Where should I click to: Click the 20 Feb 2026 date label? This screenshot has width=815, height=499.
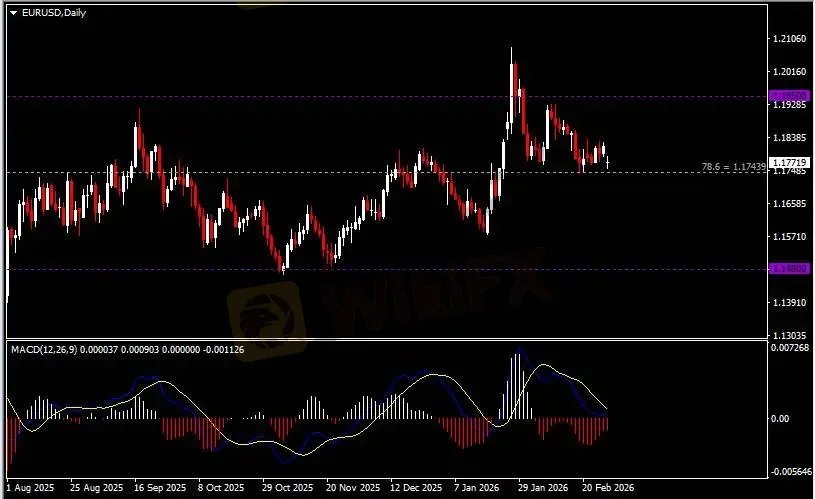[x=608, y=488]
